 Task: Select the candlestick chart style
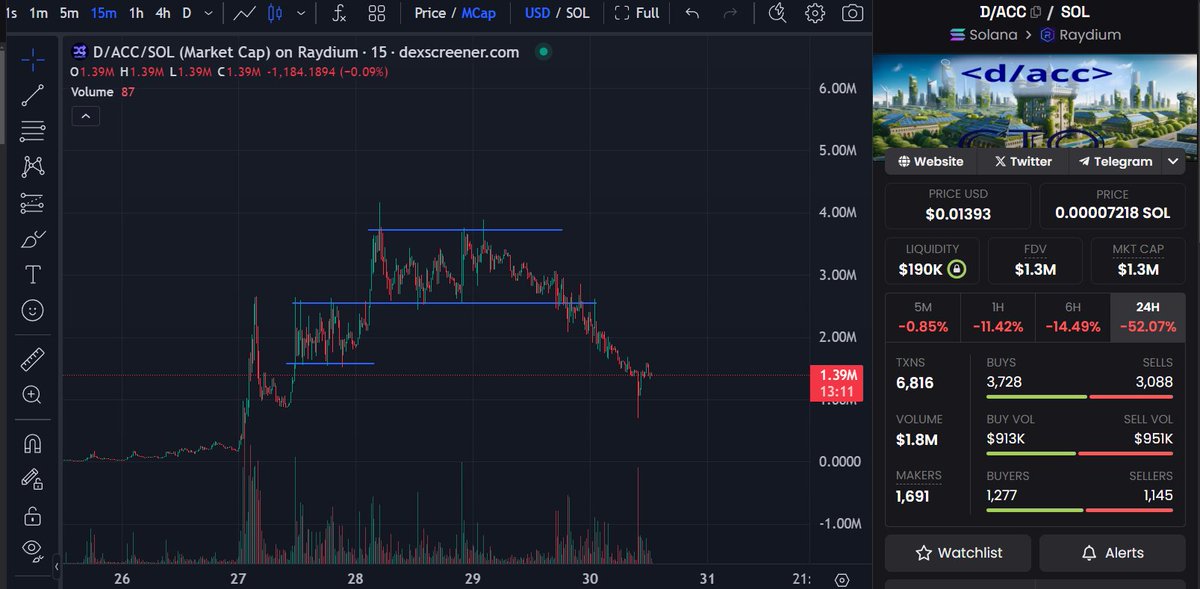pyautogui.click(x=277, y=13)
